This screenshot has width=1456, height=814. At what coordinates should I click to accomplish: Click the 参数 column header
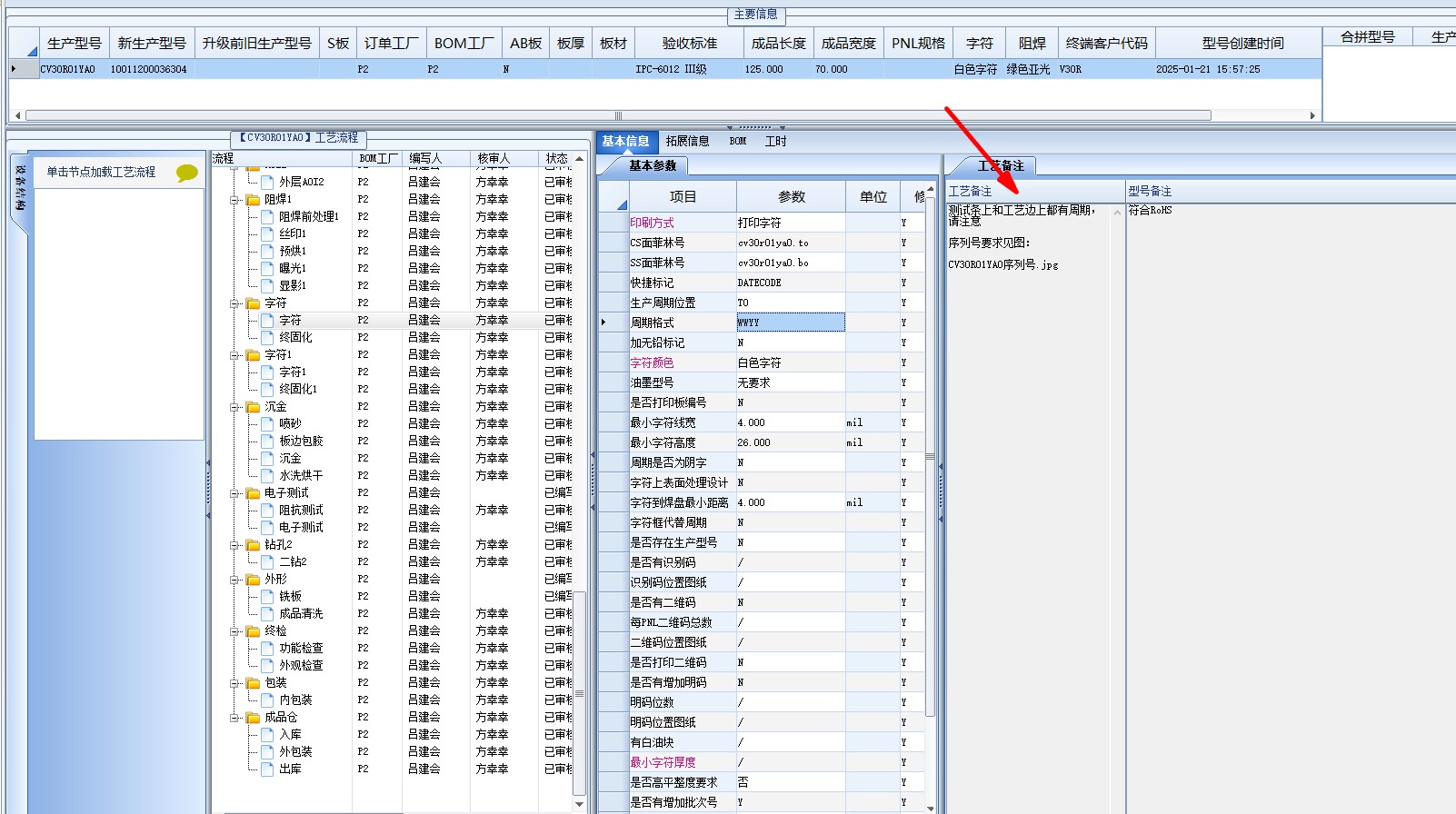[791, 197]
